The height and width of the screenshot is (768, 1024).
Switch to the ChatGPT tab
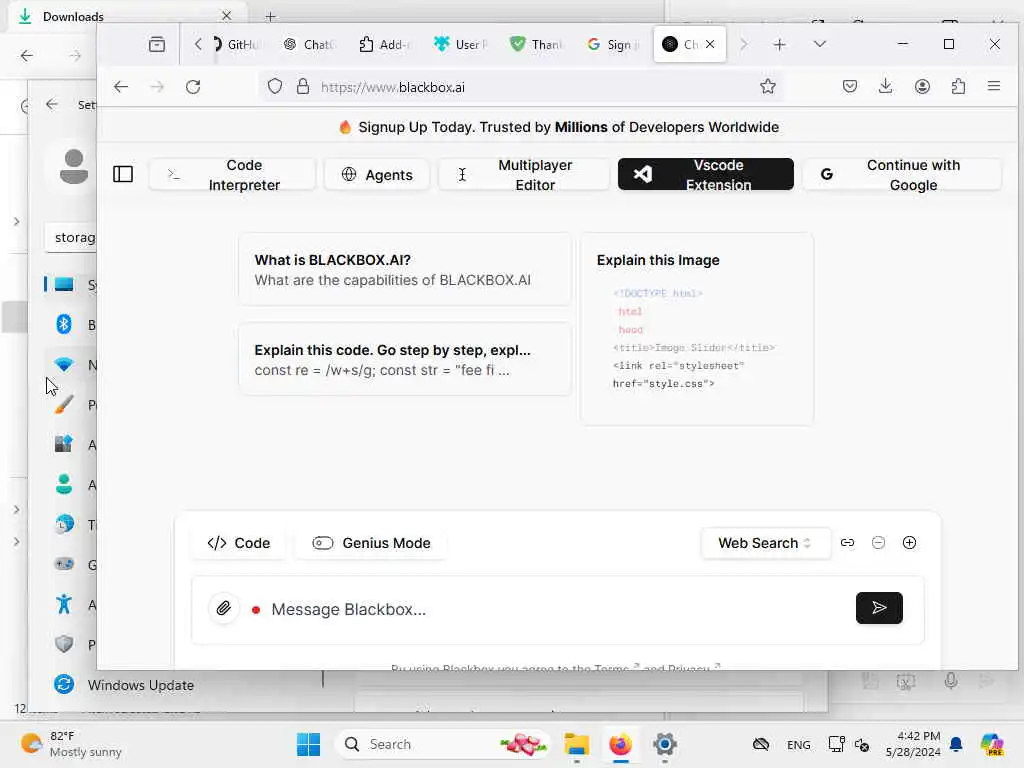(309, 44)
